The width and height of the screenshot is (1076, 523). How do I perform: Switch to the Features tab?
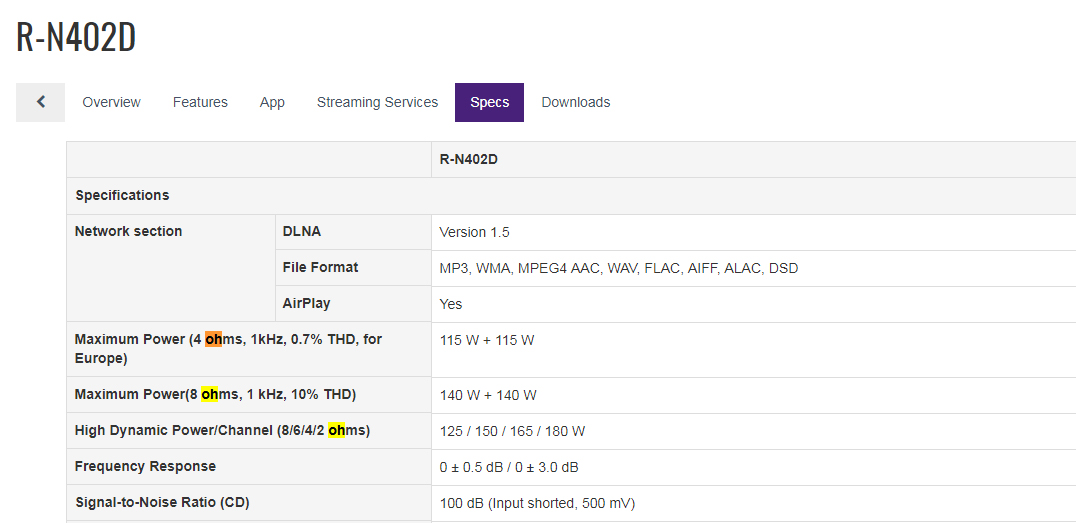click(x=200, y=102)
